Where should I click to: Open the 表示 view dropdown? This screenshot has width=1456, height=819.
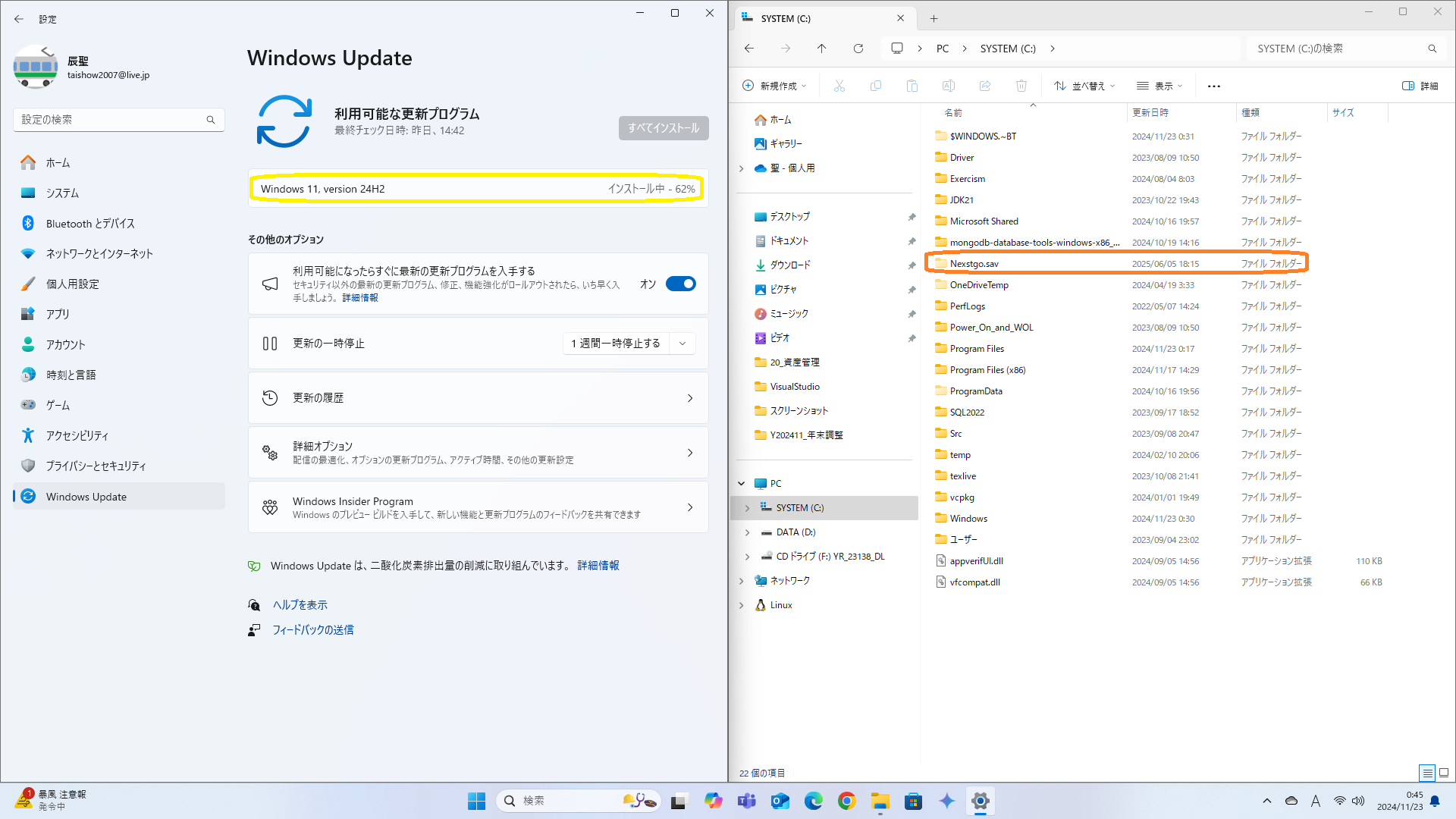(x=1159, y=86)
